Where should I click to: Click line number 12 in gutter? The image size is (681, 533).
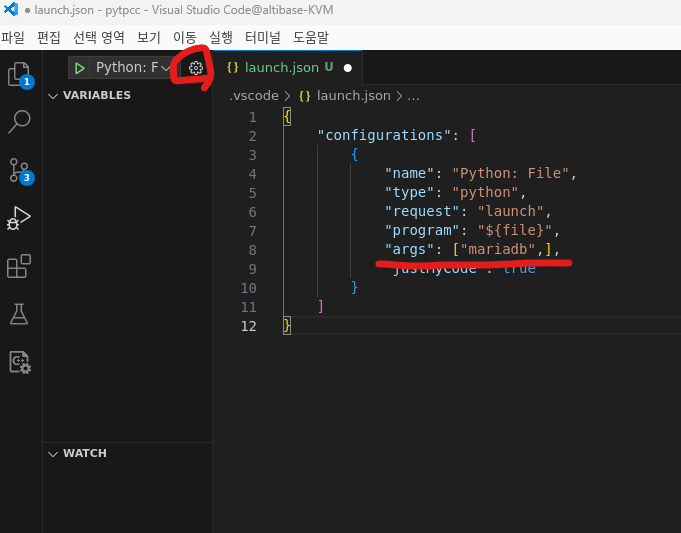[249, 326]
